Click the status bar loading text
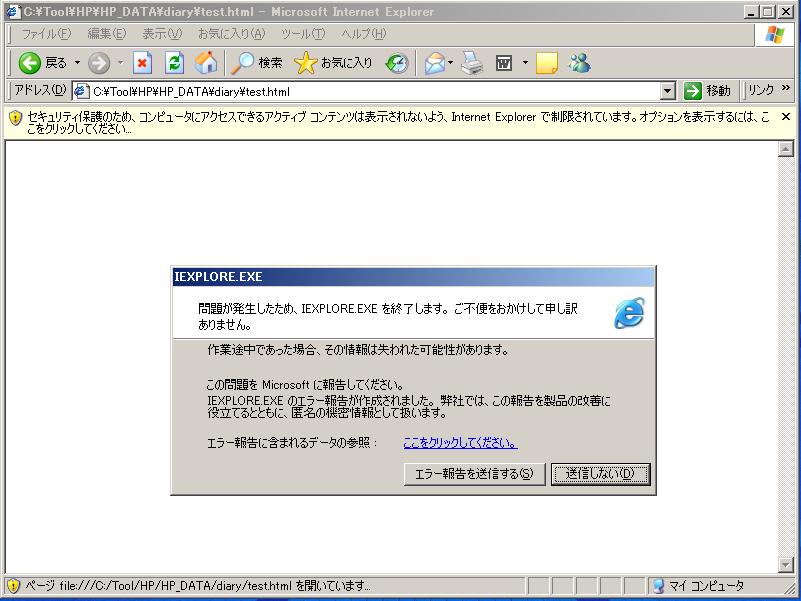 pos(197,586)
